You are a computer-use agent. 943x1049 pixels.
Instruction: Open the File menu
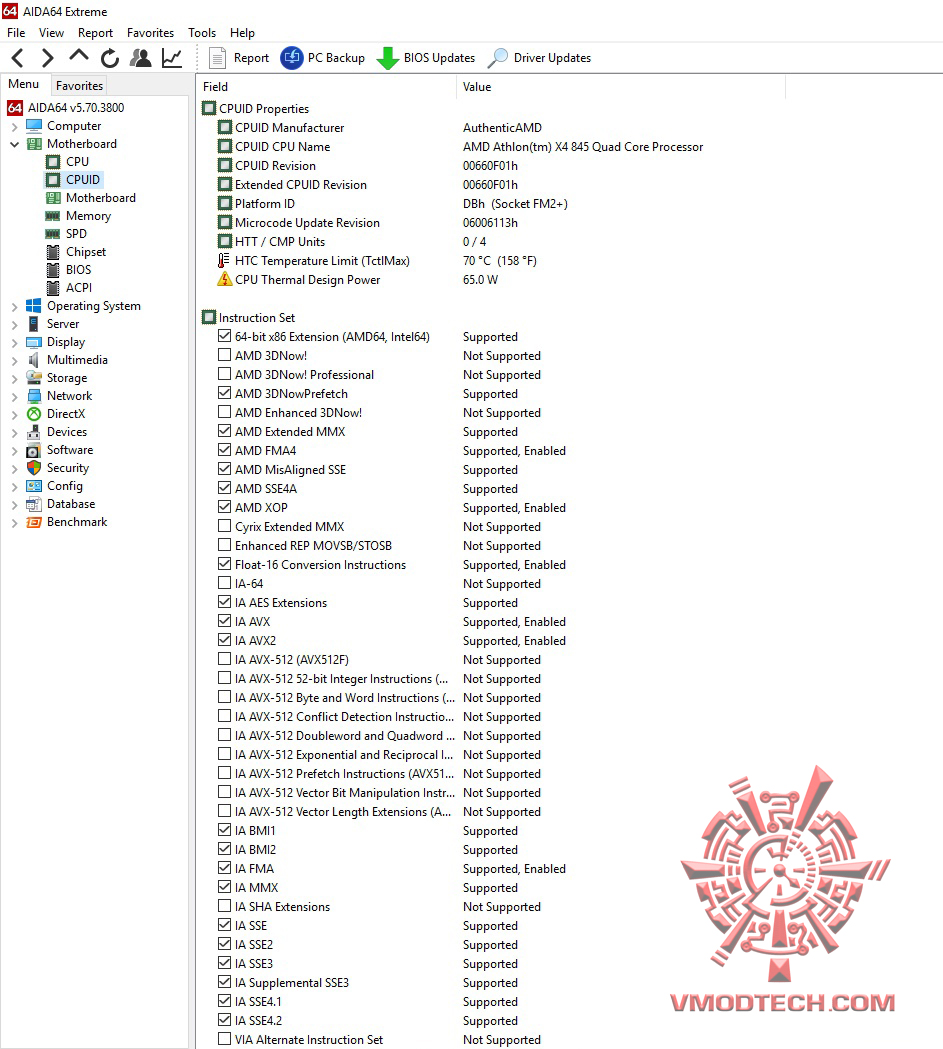tap(16, 33)
